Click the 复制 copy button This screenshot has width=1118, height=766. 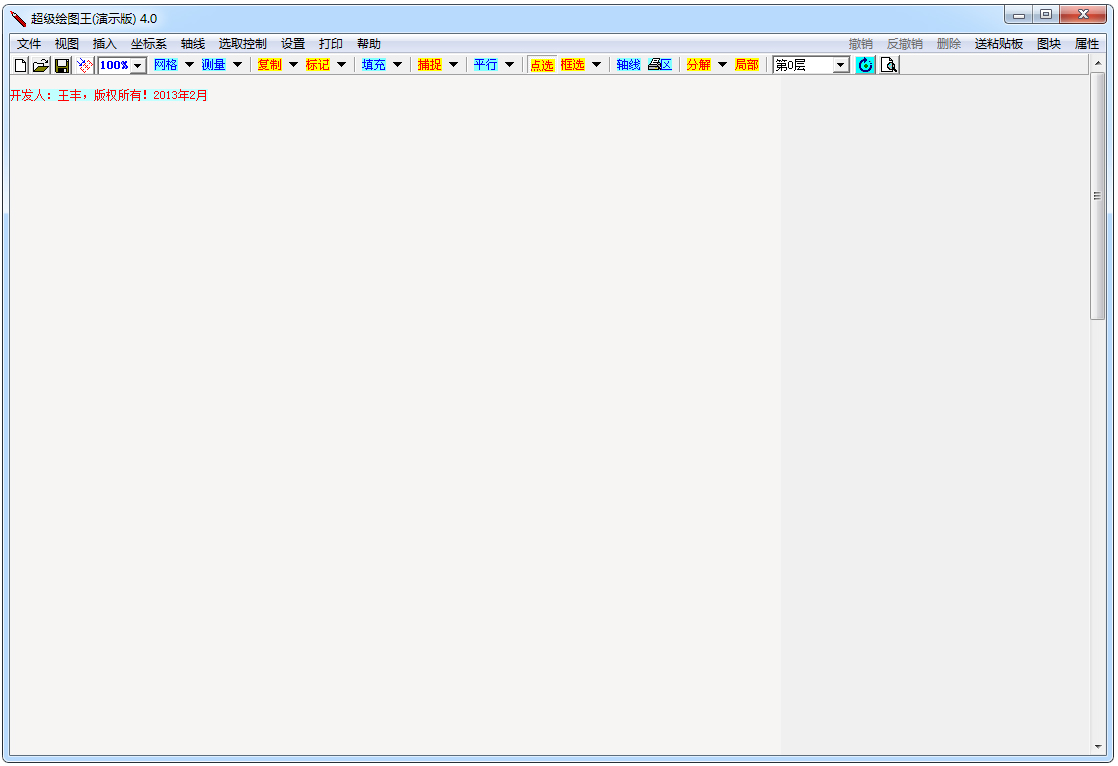(270, 65)
